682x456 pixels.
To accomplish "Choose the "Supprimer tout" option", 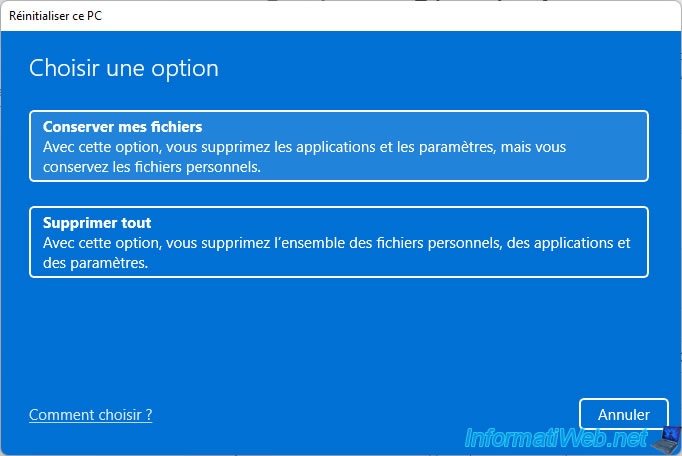I will click(x=339, y=241).
